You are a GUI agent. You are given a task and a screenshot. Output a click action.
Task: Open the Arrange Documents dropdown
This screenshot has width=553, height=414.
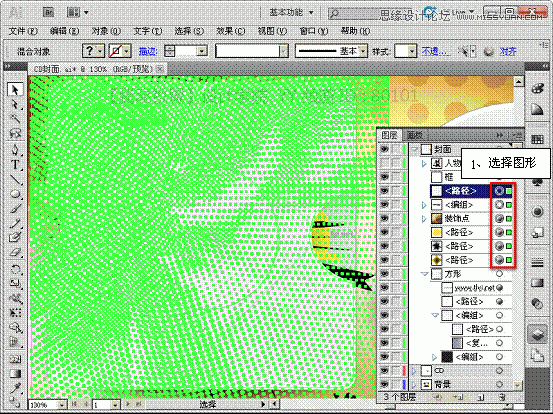coord(78,13)
